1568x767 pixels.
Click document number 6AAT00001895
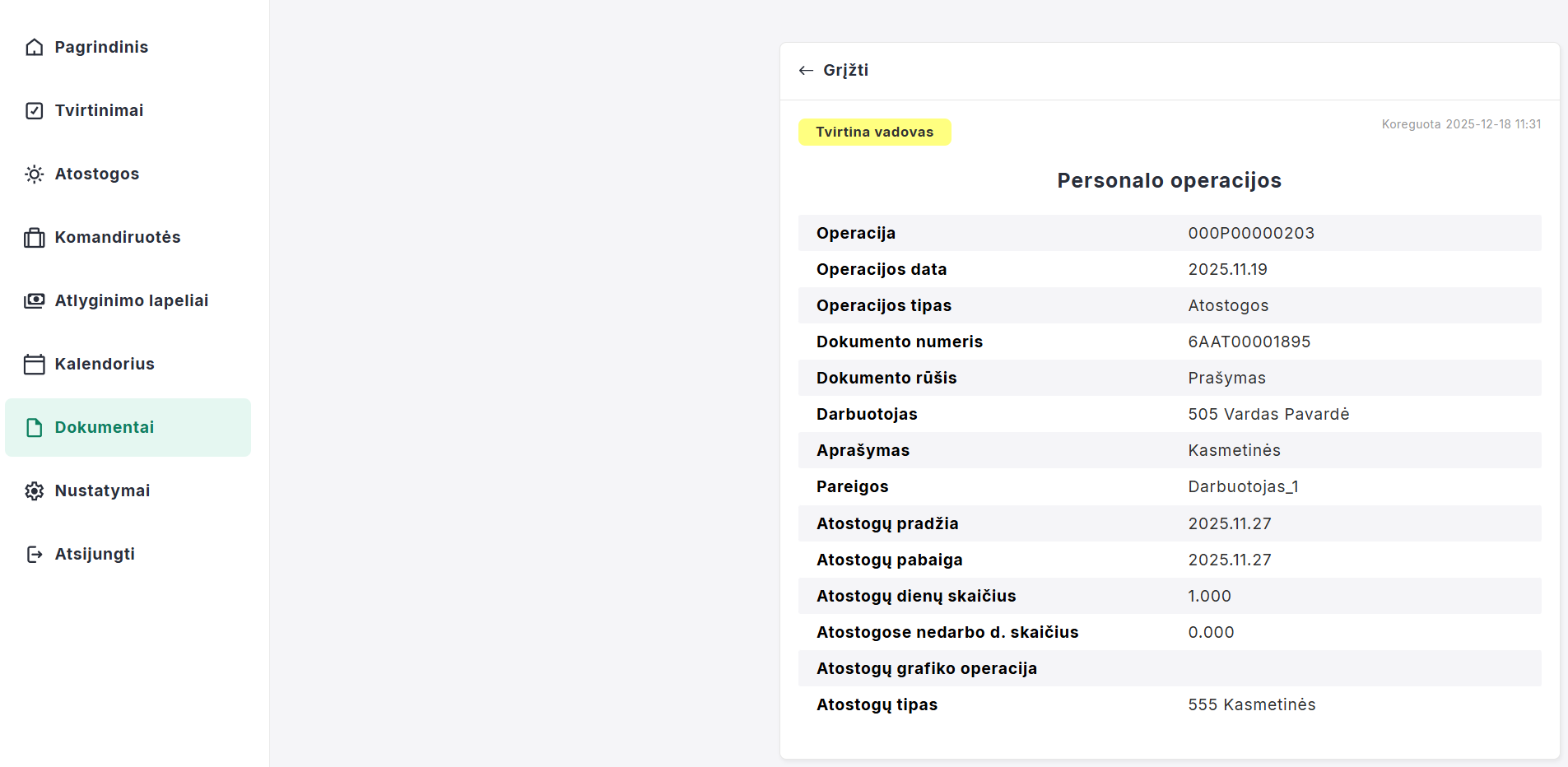[1249, 342]
